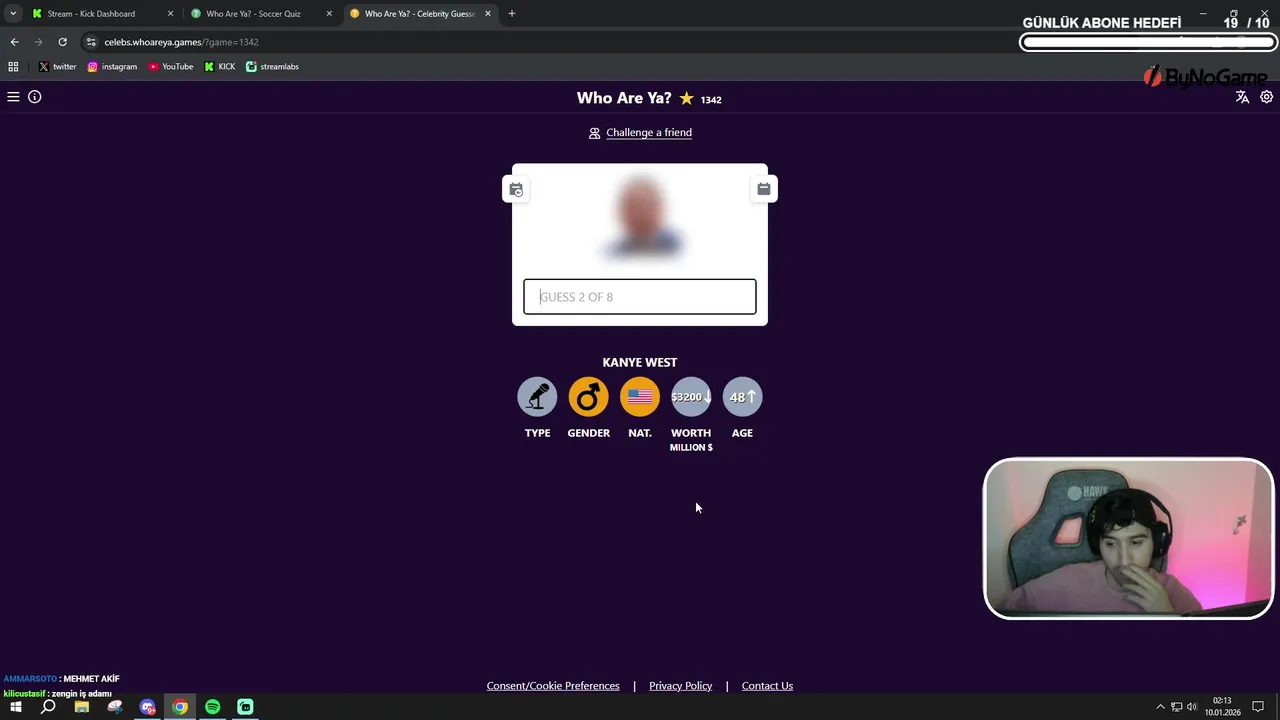The height and width of the screenshot is (720, 1280).
Task: Open the hamburger menu in the game header
Action: (x=13, y=97)
